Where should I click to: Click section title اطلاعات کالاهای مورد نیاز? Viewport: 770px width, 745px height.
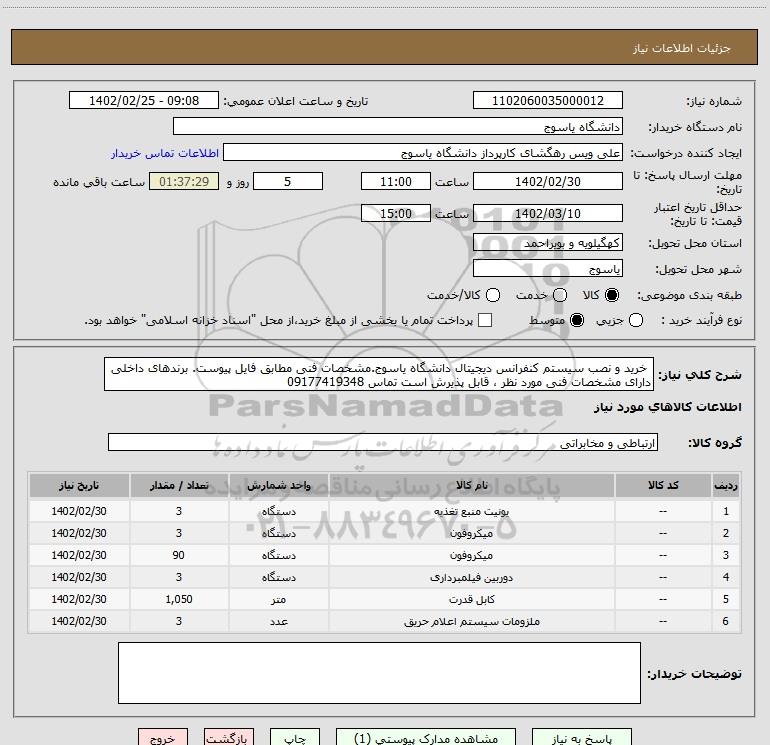click(667, 407)
